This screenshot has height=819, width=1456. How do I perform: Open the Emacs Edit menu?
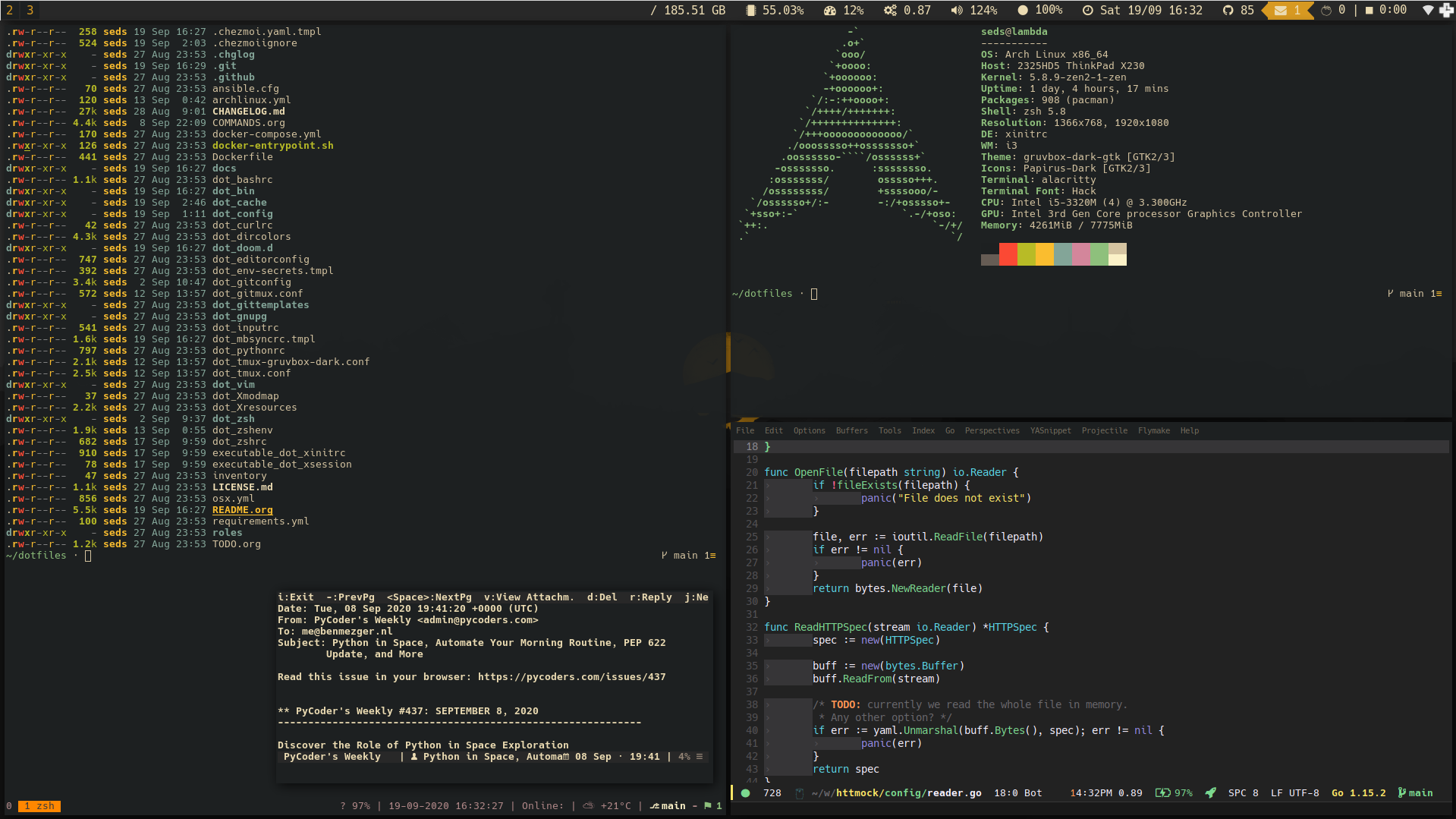click(773, 430)
